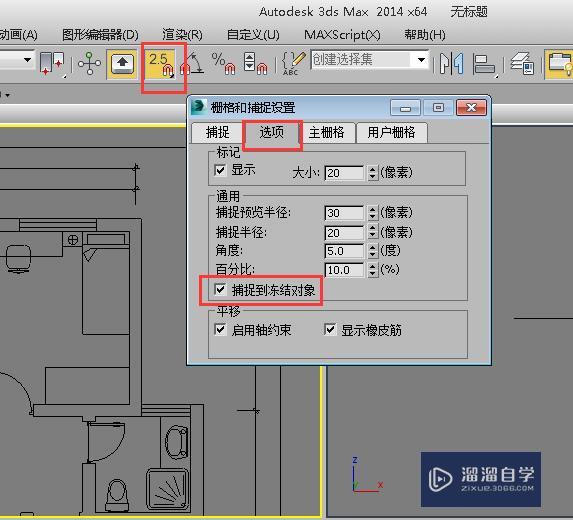Click the 百分比 value field
The image size is (573, 520).
344,270
